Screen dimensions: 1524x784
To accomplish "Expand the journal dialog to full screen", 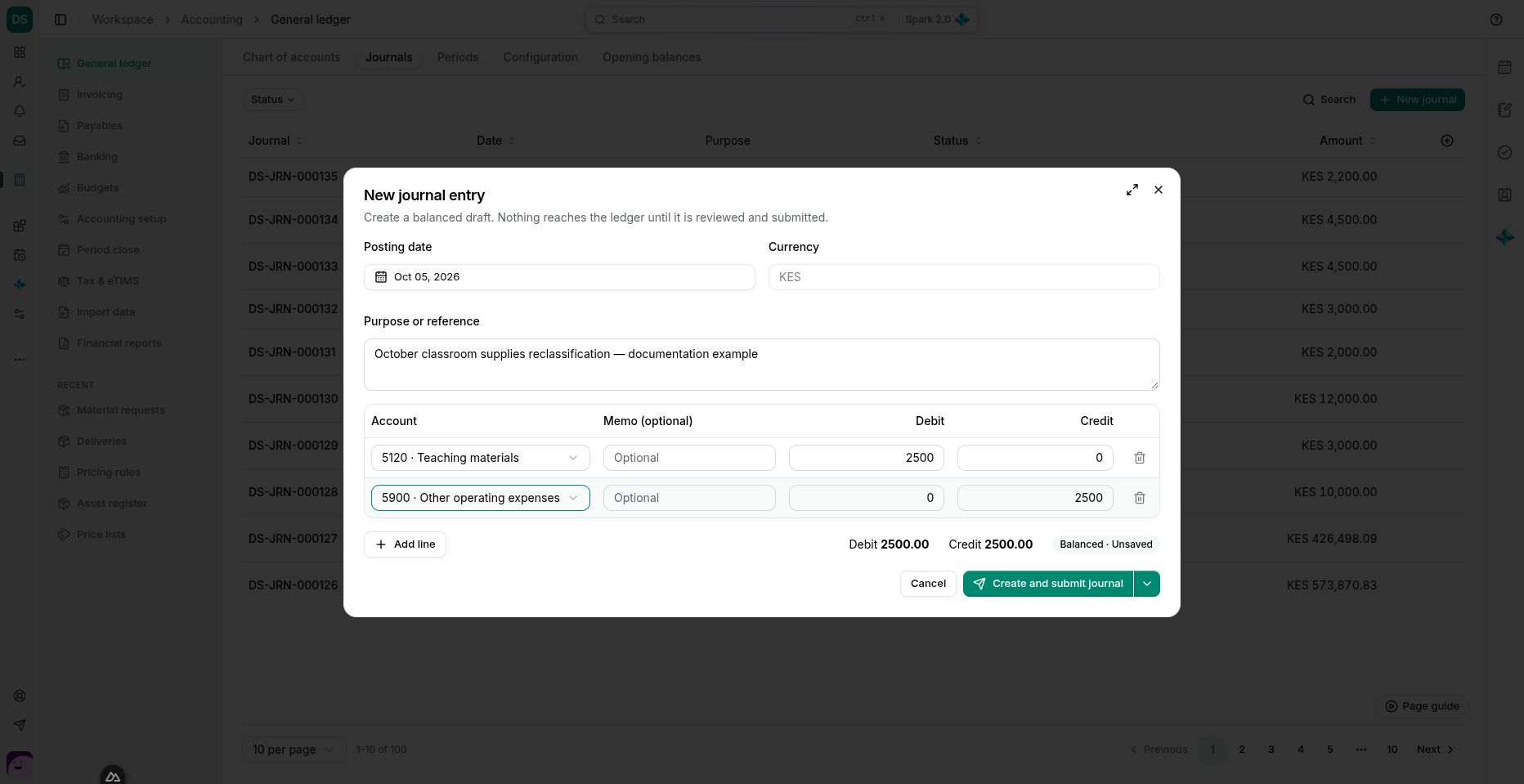I will coord(1132,190).
